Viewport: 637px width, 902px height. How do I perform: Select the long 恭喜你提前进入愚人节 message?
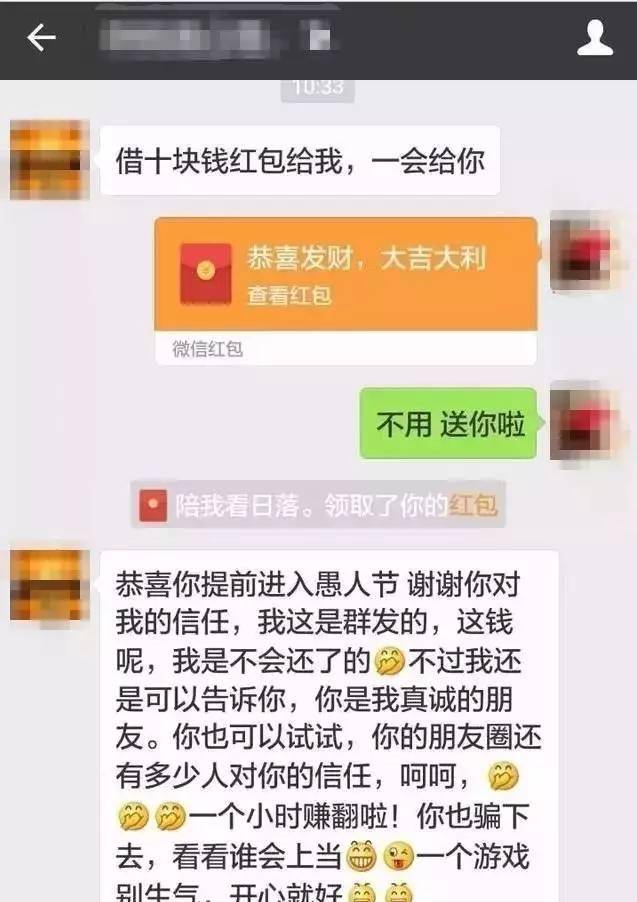pyautogui.click(x=329, y=726)
